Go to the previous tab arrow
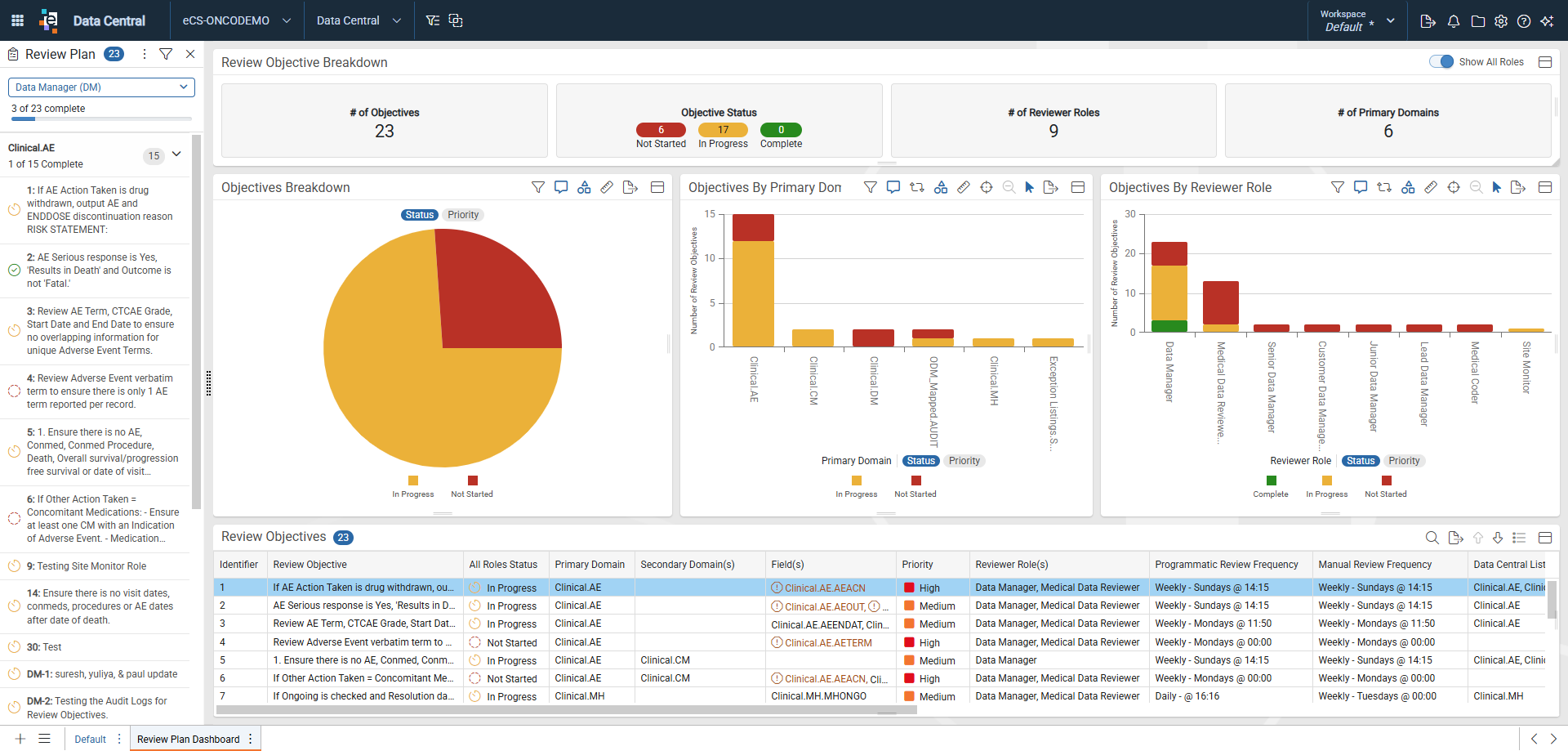 (x=1534, y=739)
